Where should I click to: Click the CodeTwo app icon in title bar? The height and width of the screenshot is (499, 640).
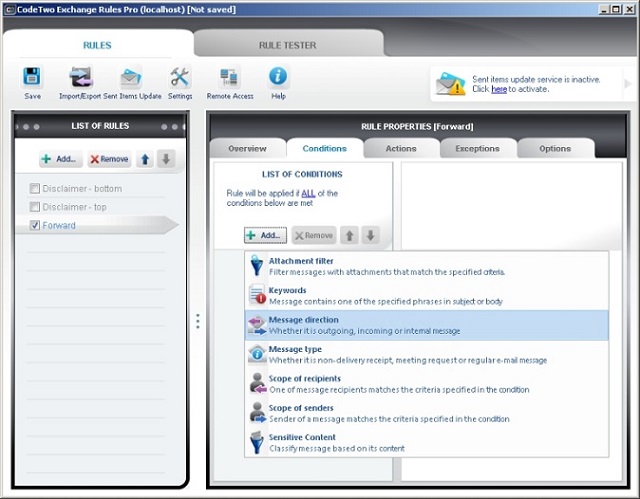click(9, 9)
